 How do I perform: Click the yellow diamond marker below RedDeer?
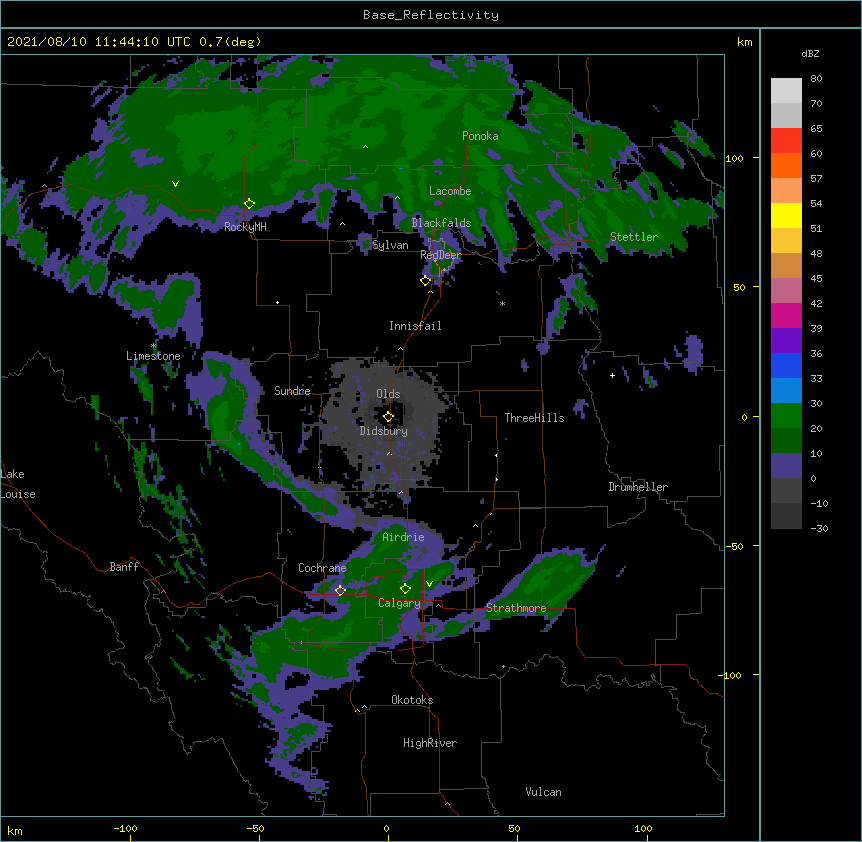[425, 281]
